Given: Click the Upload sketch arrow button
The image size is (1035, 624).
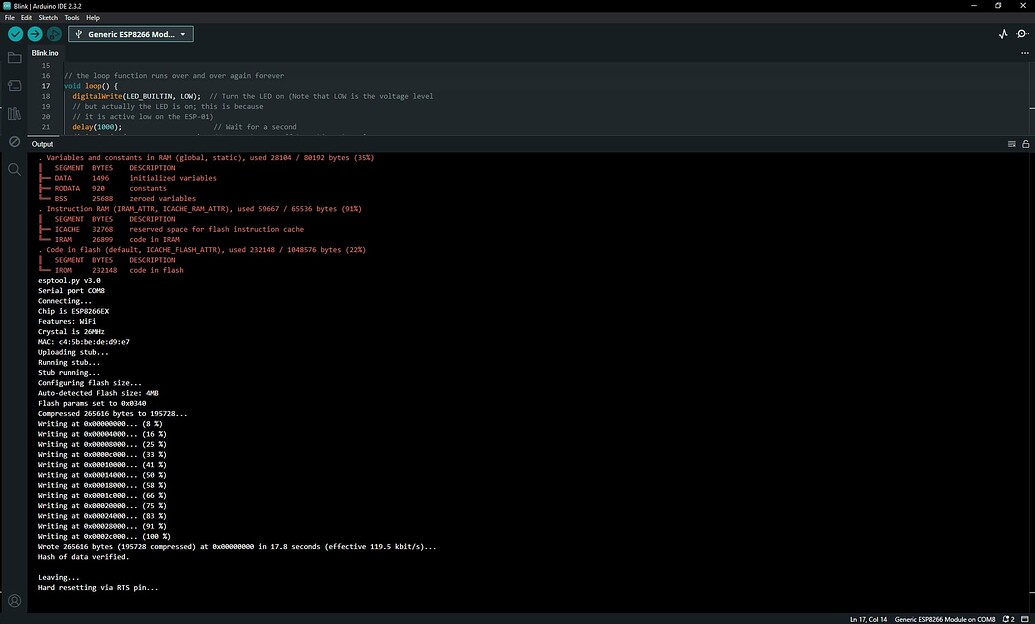Looking at the screenshot, I should click(37, 33).
